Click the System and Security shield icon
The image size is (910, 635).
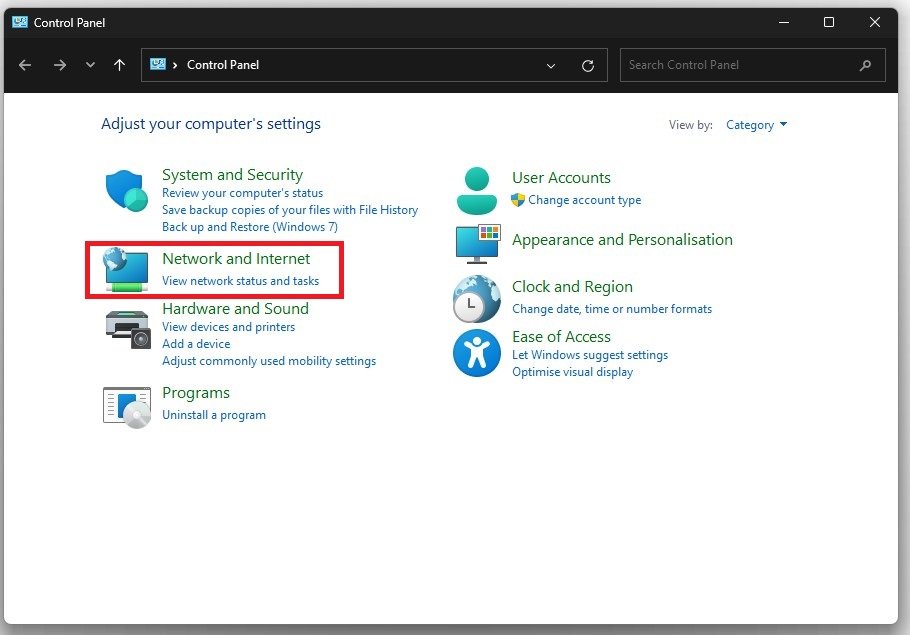point(127,190)
